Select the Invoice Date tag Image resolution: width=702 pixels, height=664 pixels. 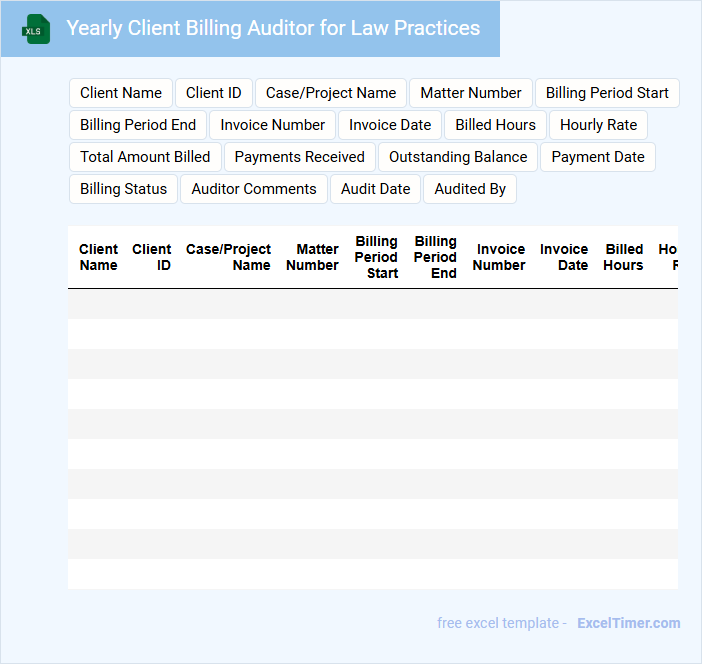click(x=390, y=125)
